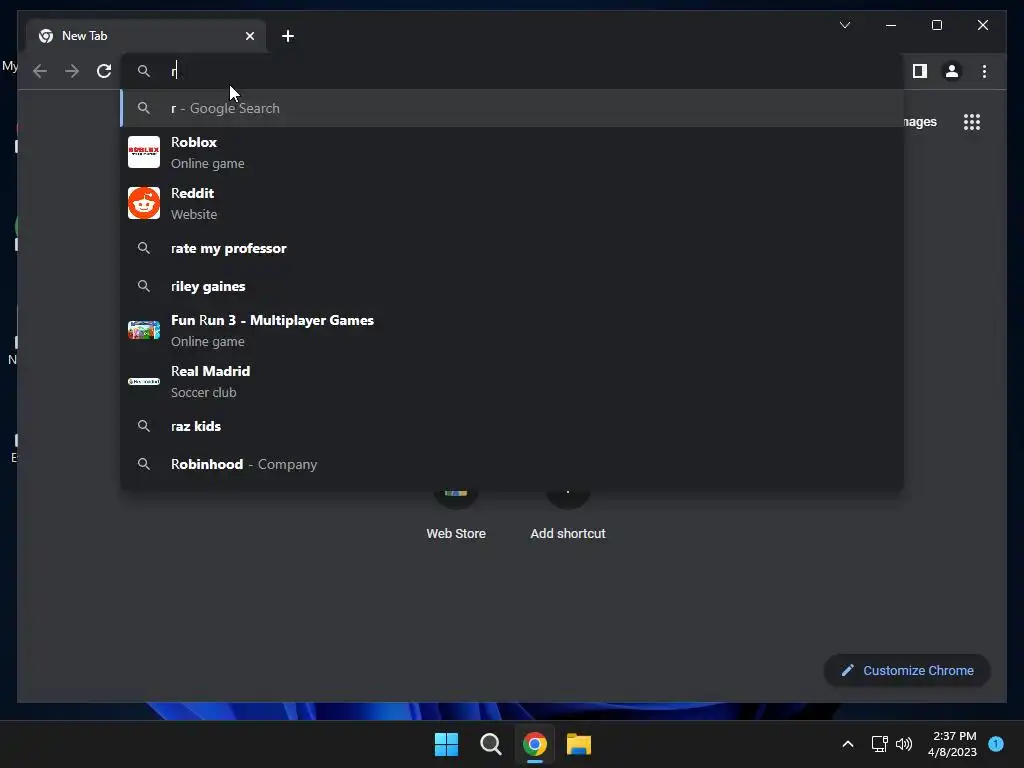Viewport: 1024px width, 768px height.
Task: Open the Web Store shortcut
Action: coord(456,516)
